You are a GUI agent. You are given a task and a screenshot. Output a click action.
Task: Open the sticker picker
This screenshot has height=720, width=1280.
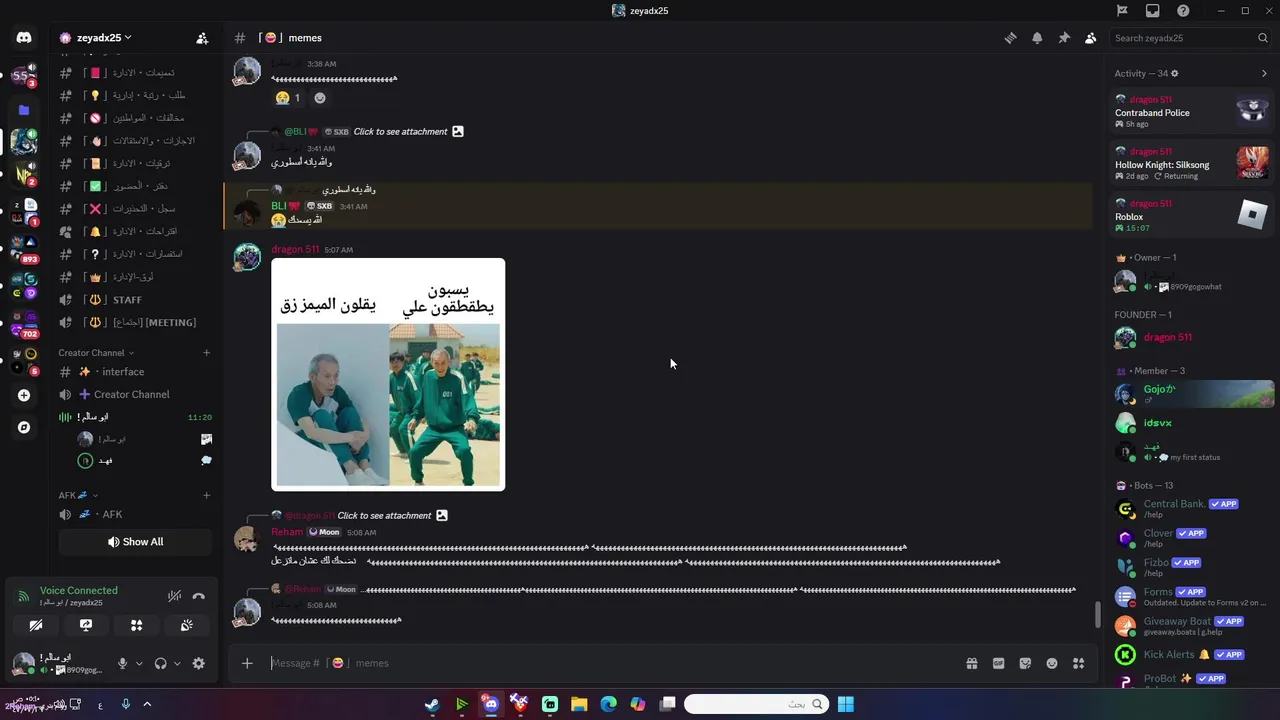pyautogui.click(x=1025, y=663)
